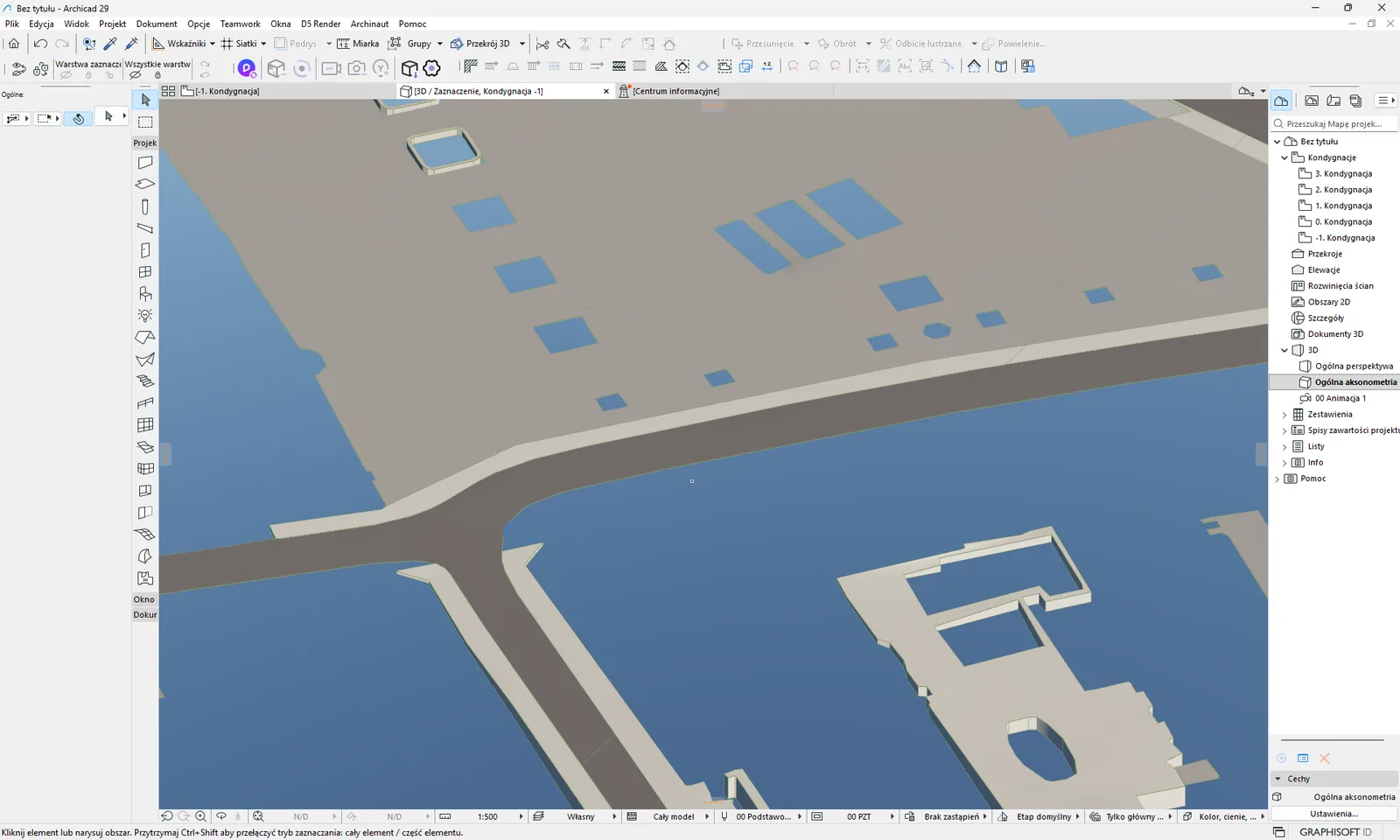
Task: Toggle Wszystkie warstwy visibility eye icon
Action: 136,75
